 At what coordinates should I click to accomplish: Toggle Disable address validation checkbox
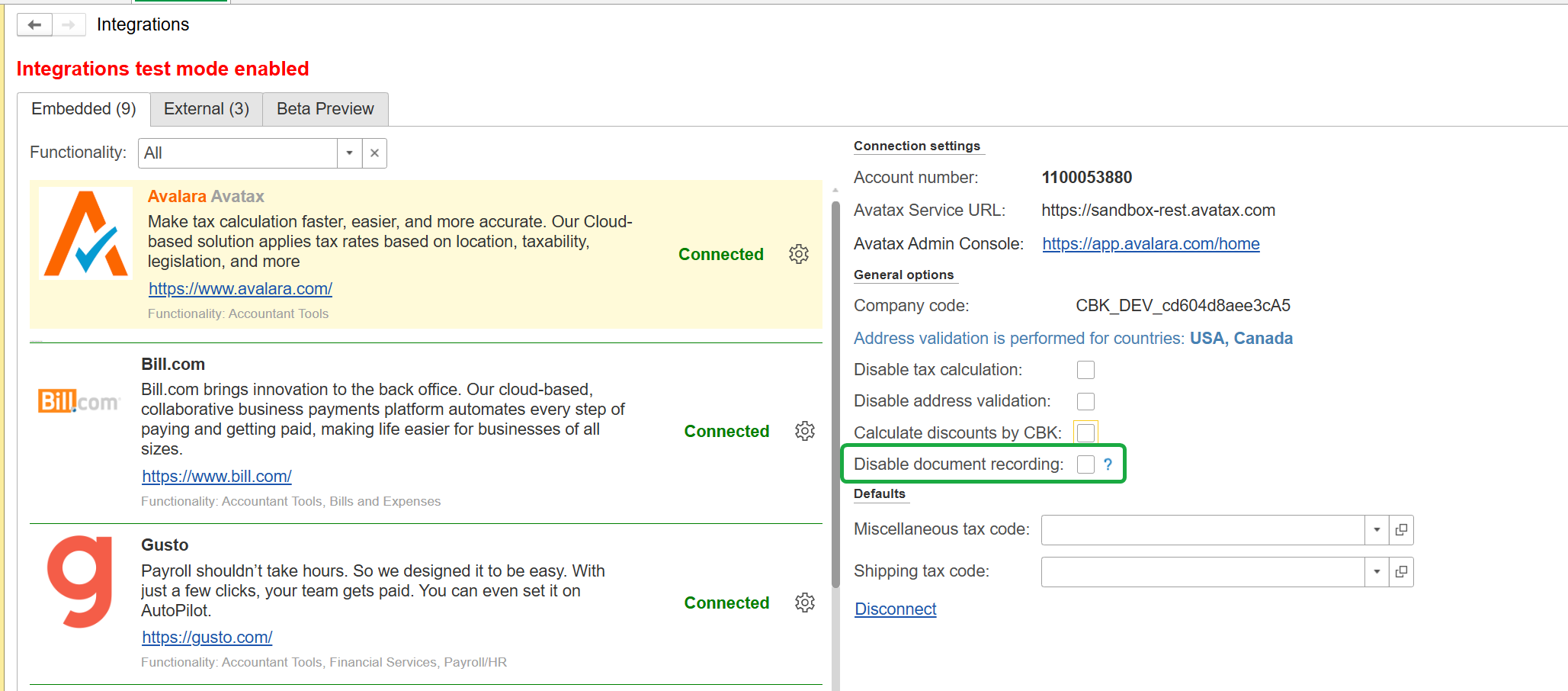(x=1085, y=401)
